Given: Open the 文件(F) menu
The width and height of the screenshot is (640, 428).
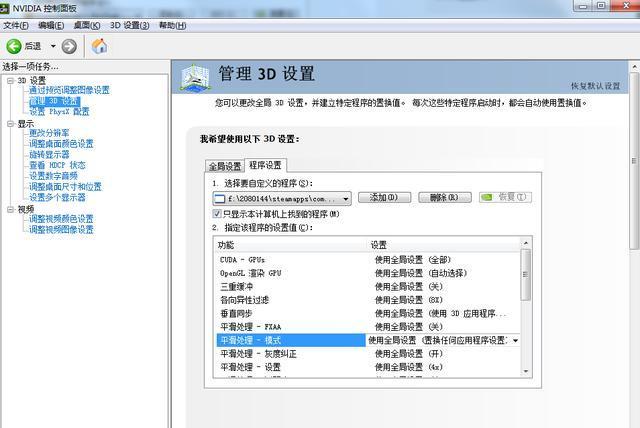Looking at the screenshot, I should 16,25.
